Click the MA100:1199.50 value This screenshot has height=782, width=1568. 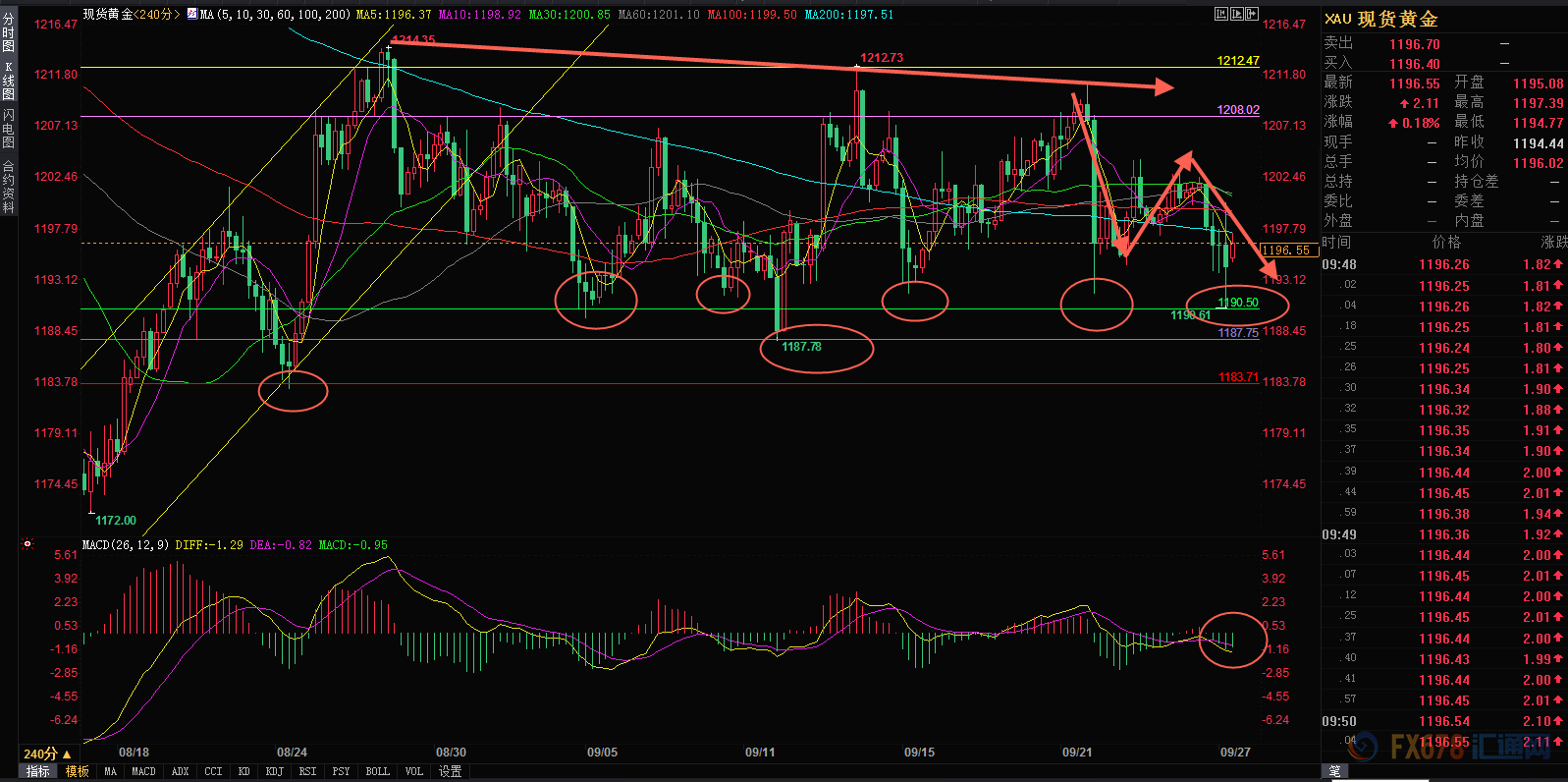(752, 14)
